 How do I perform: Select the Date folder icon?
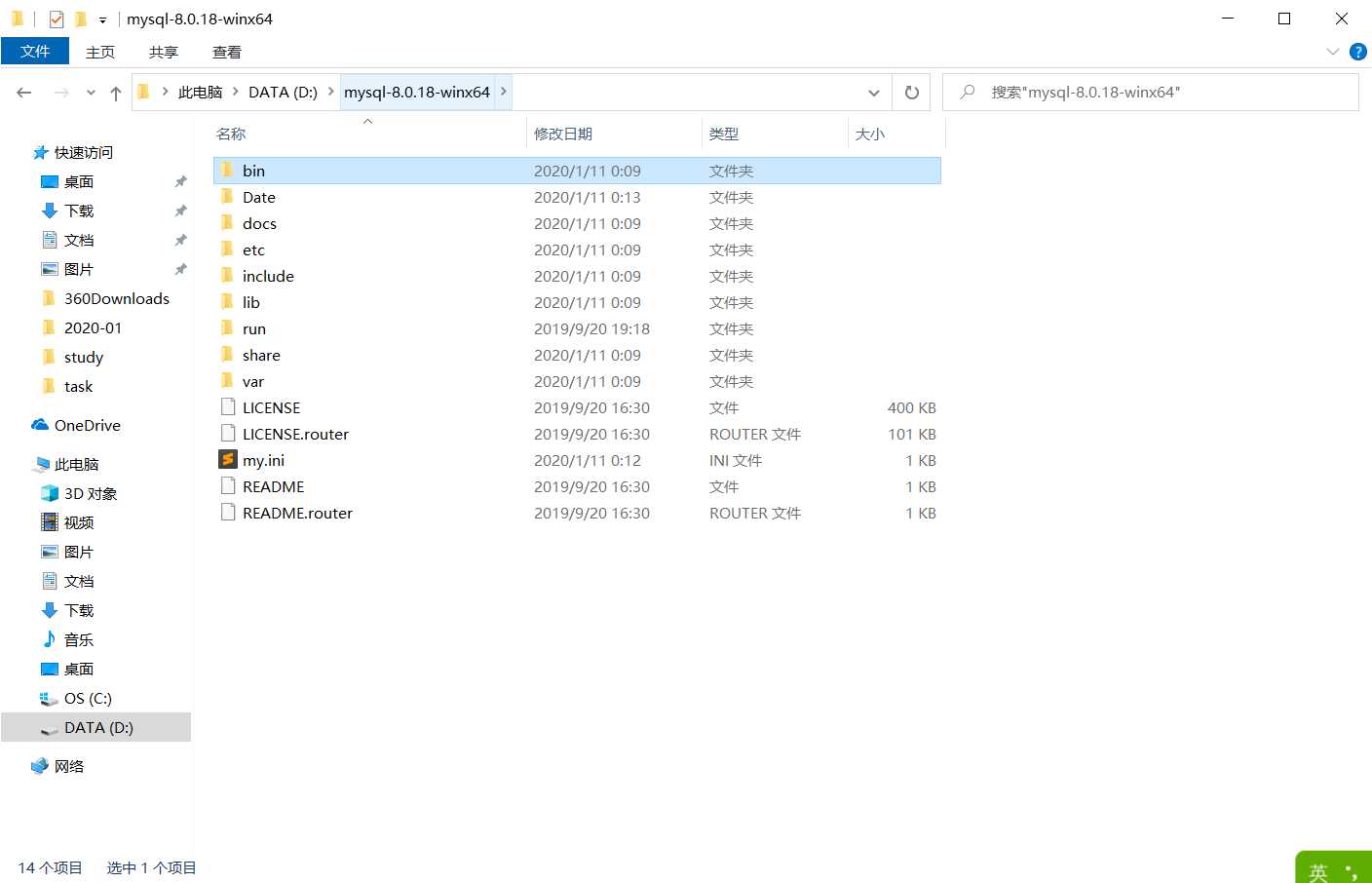(x=227, y=196)
